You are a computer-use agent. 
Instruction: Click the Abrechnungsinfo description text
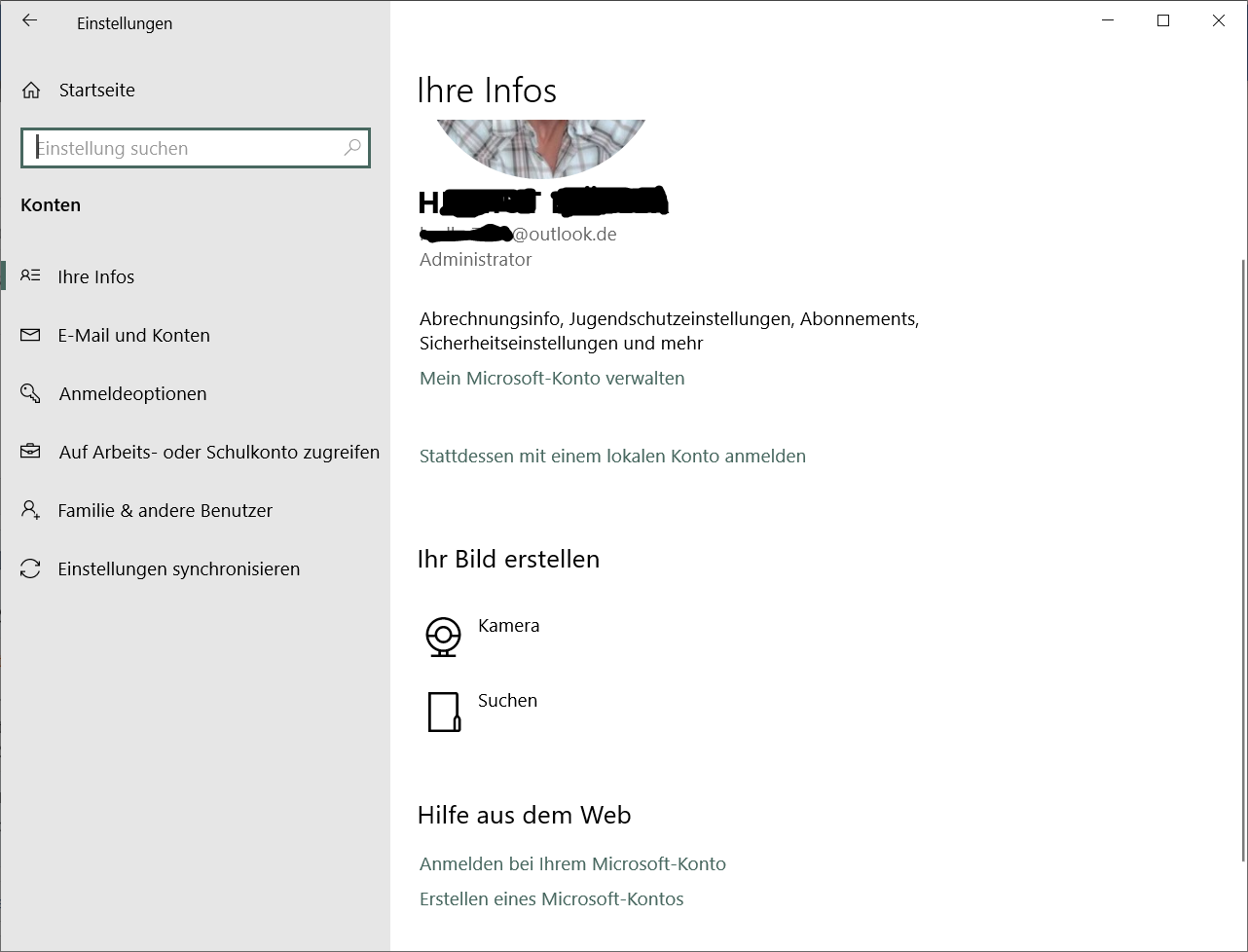[x=669, y=331]
